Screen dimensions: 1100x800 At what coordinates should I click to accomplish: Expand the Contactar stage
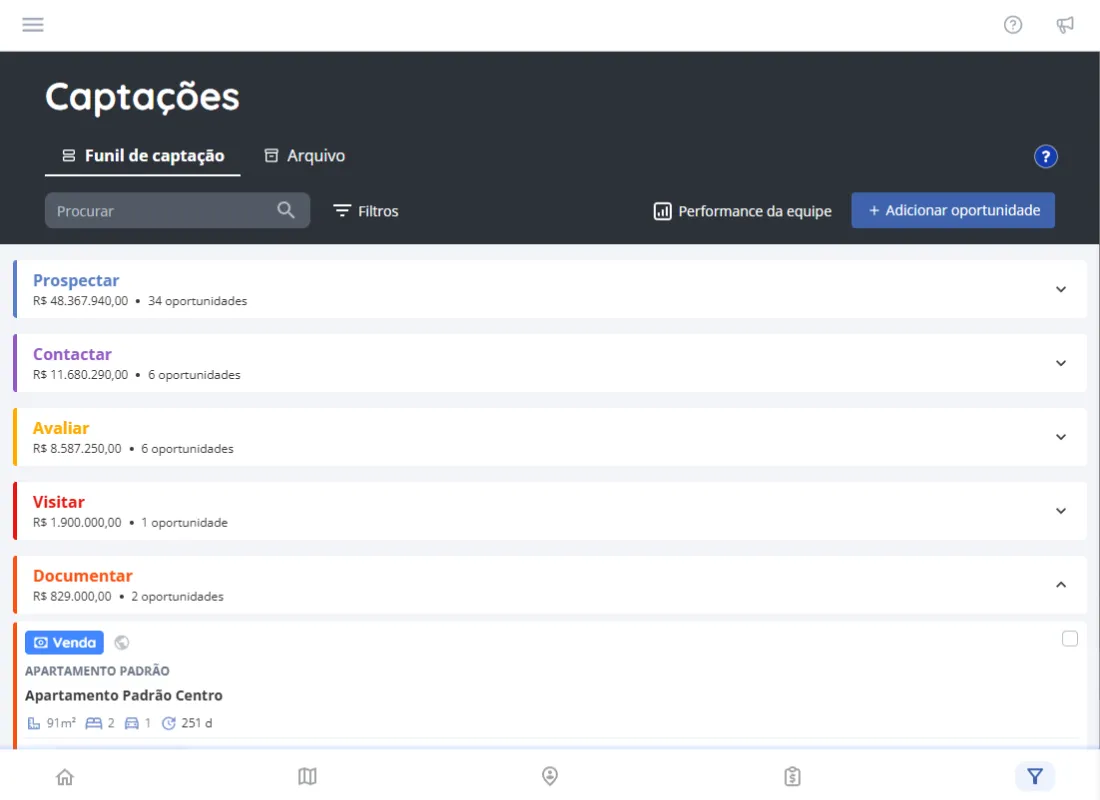click(x=1061, y=363)
